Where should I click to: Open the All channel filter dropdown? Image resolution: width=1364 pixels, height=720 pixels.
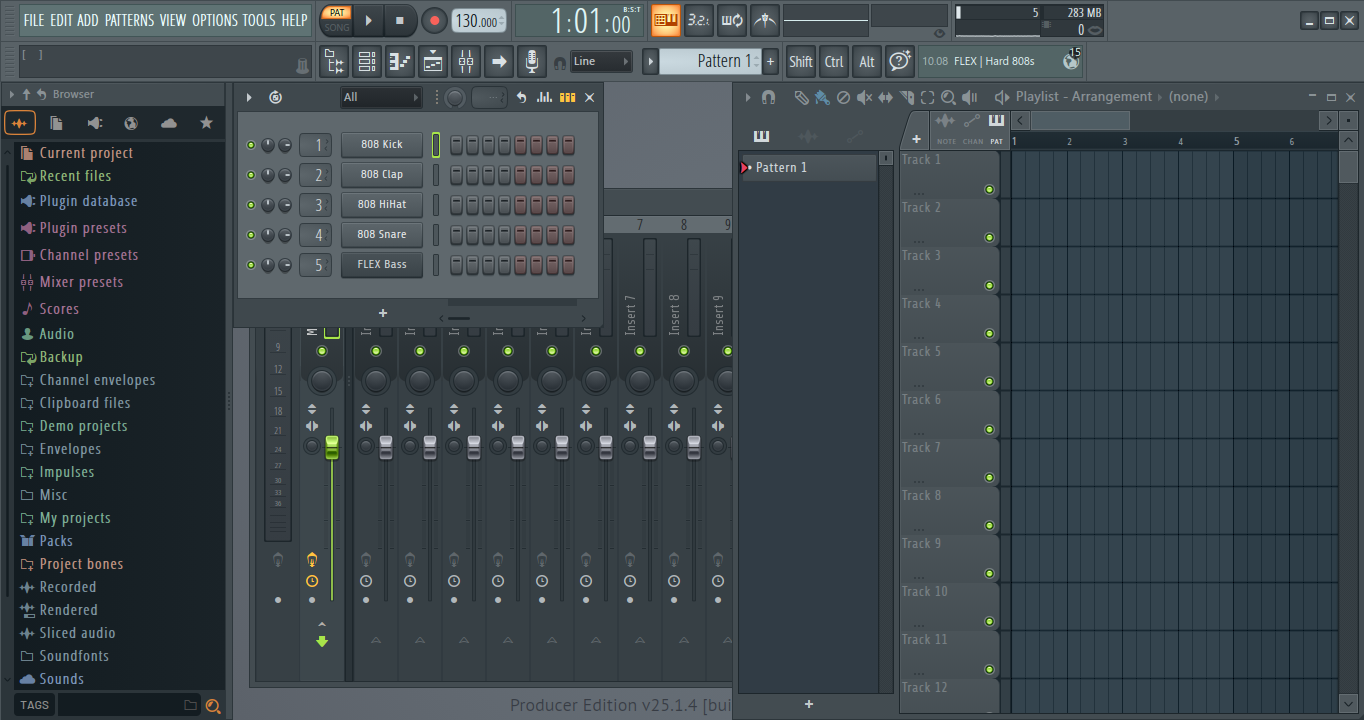381,97
